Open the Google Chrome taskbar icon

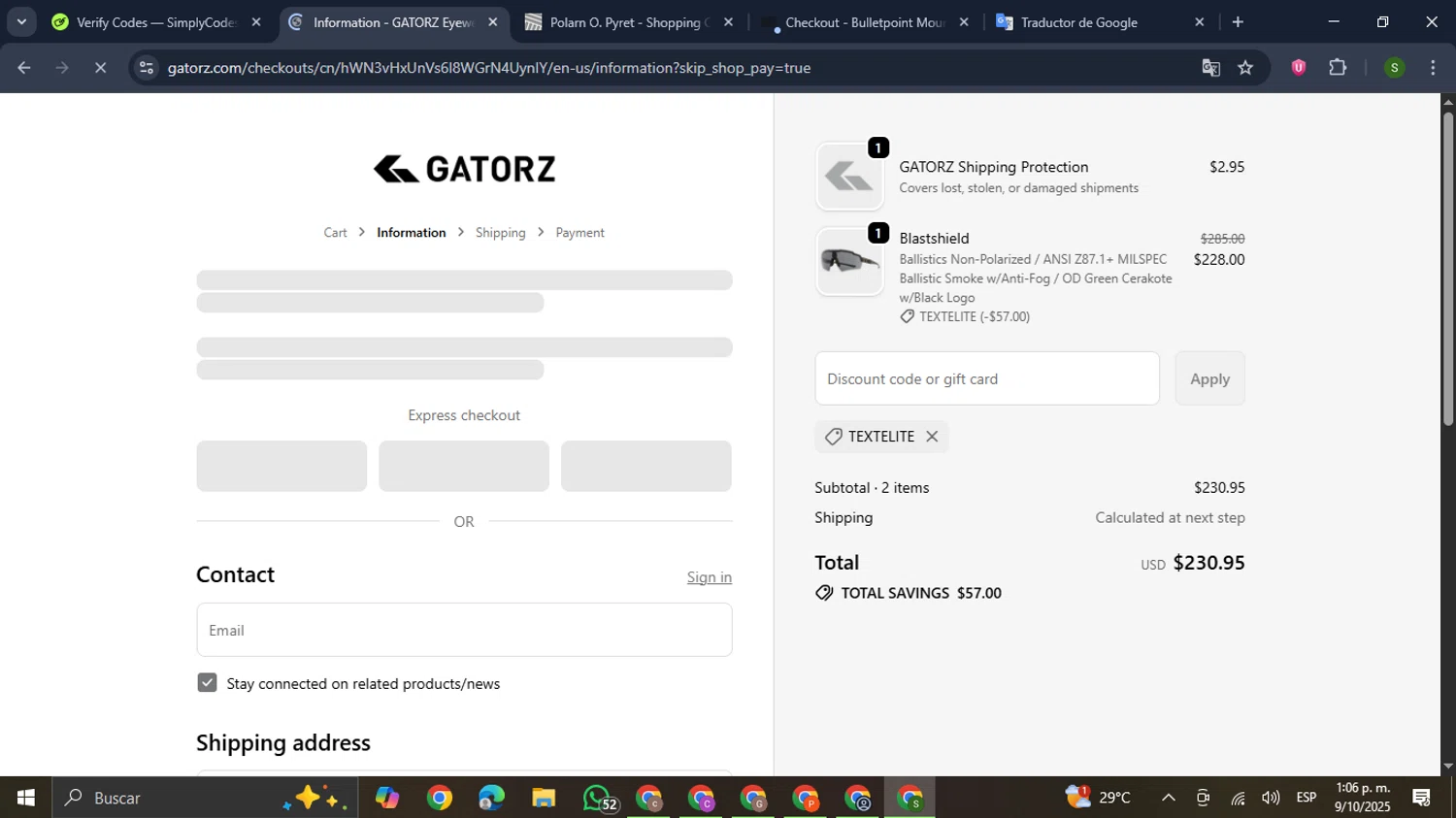click(439, 798)
